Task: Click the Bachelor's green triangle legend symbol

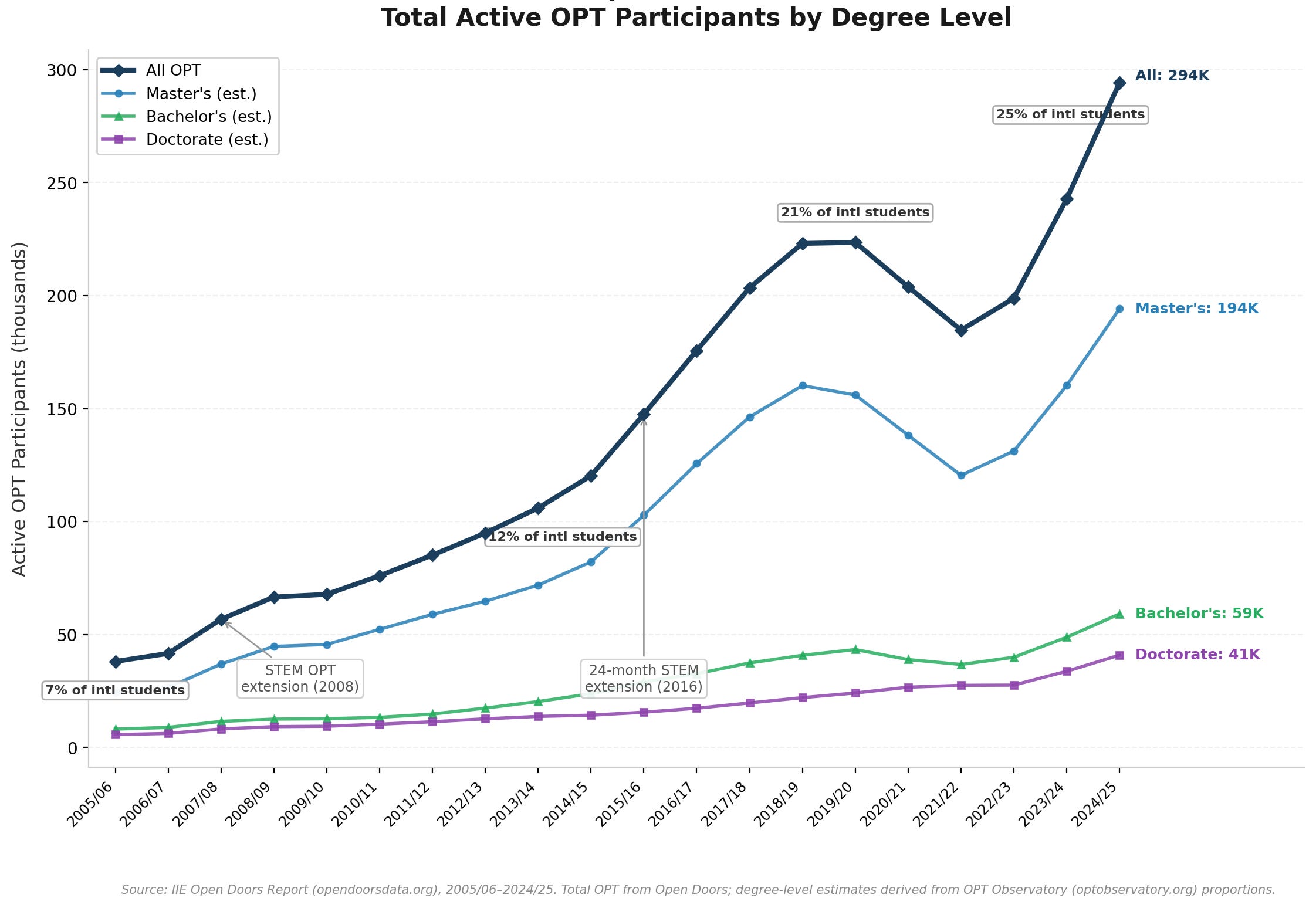Action: coord(119,117)
